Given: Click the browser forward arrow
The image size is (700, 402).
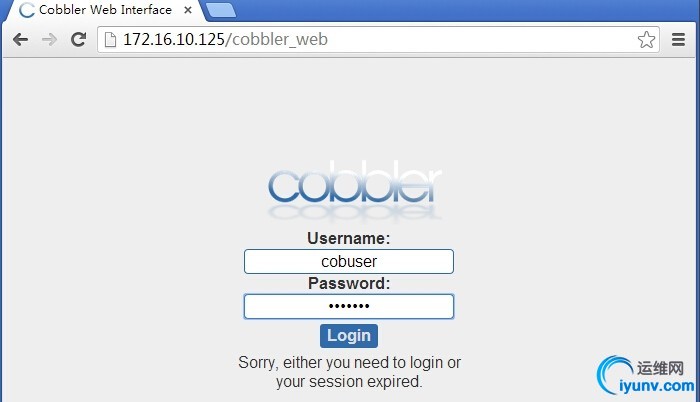Looking at the screenshot, I should [x=49, y=40].
